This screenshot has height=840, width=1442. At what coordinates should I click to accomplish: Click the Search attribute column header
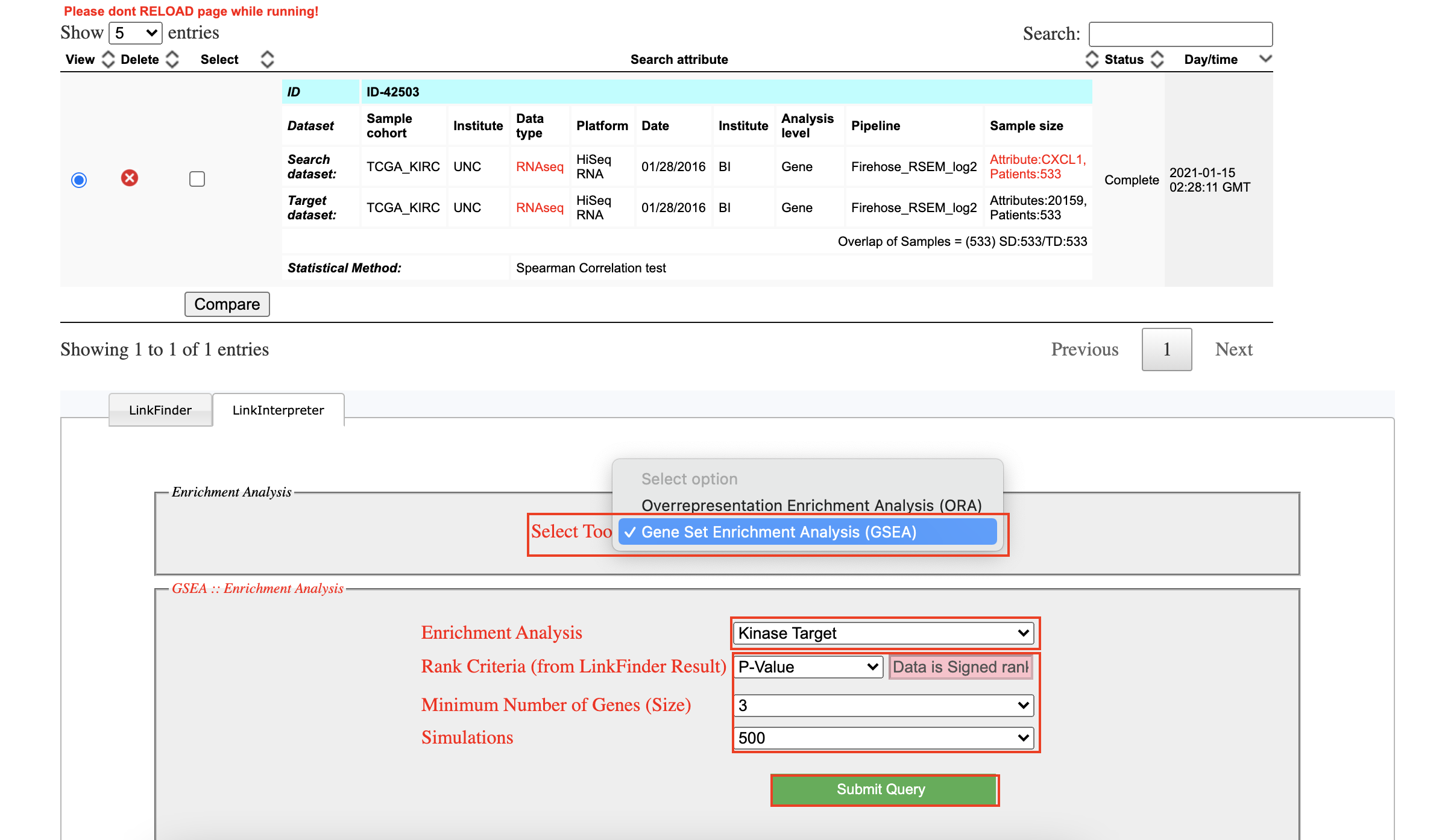679,59
